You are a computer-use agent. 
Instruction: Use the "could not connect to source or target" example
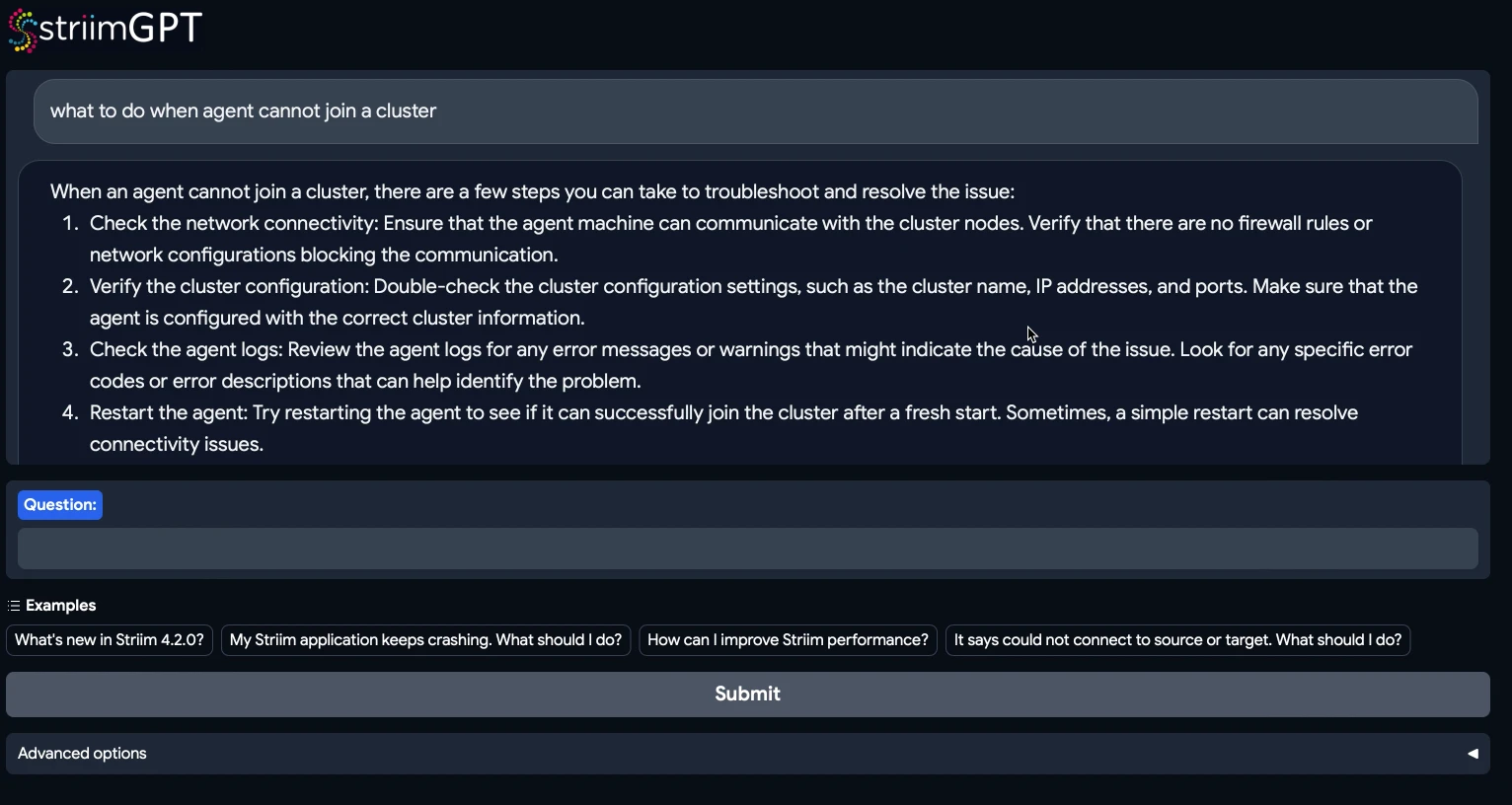(x=1177, y=640)
